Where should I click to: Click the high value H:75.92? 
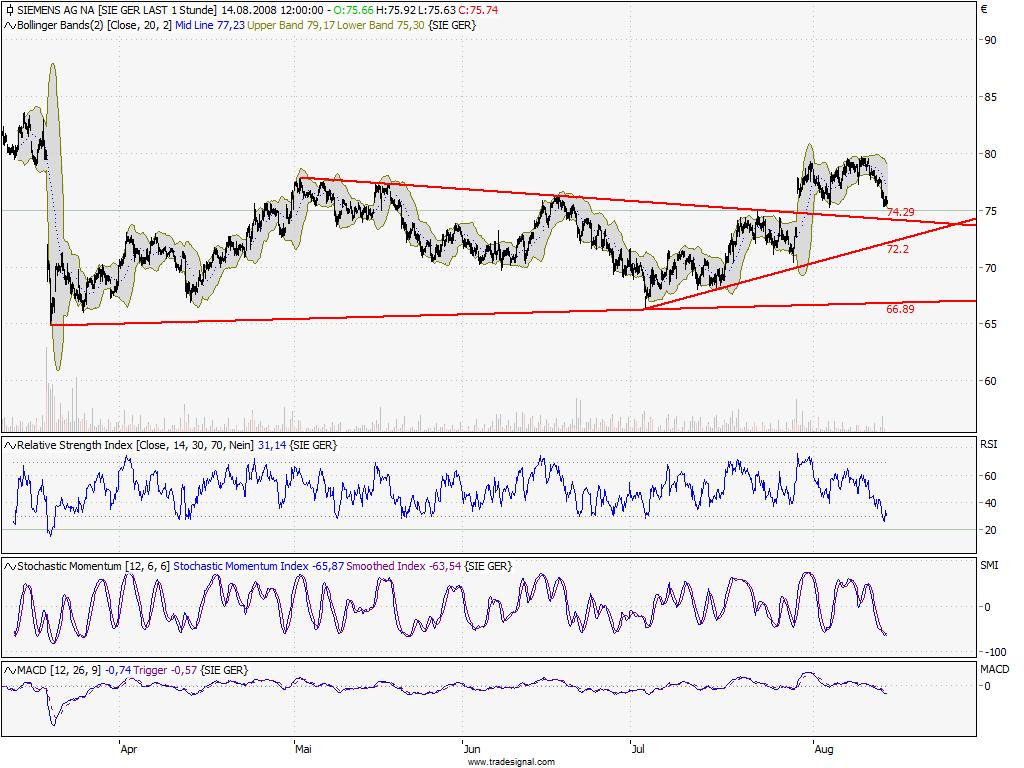click(x=396, y=10)
